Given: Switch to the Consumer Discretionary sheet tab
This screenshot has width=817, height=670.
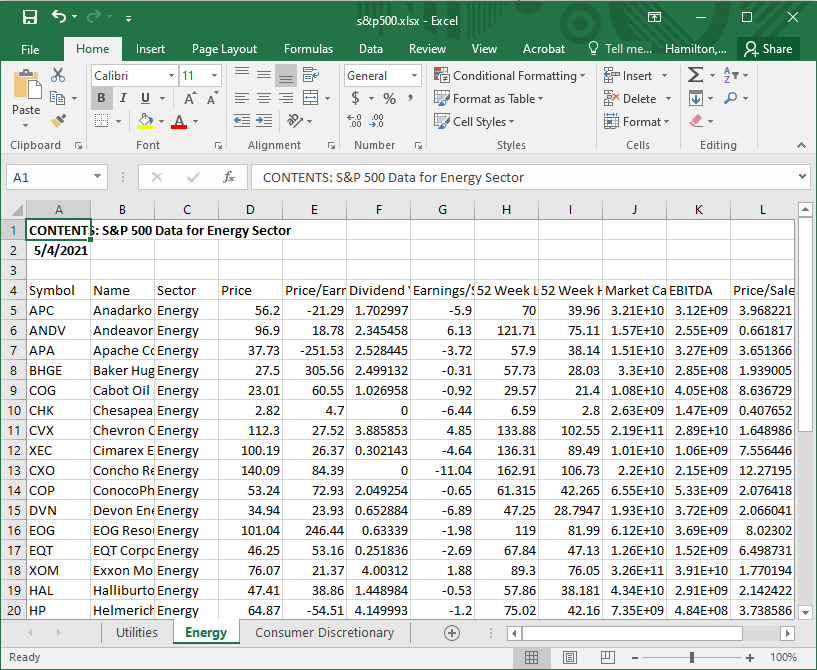Looking at the screenshot, I should pos(324,632).
